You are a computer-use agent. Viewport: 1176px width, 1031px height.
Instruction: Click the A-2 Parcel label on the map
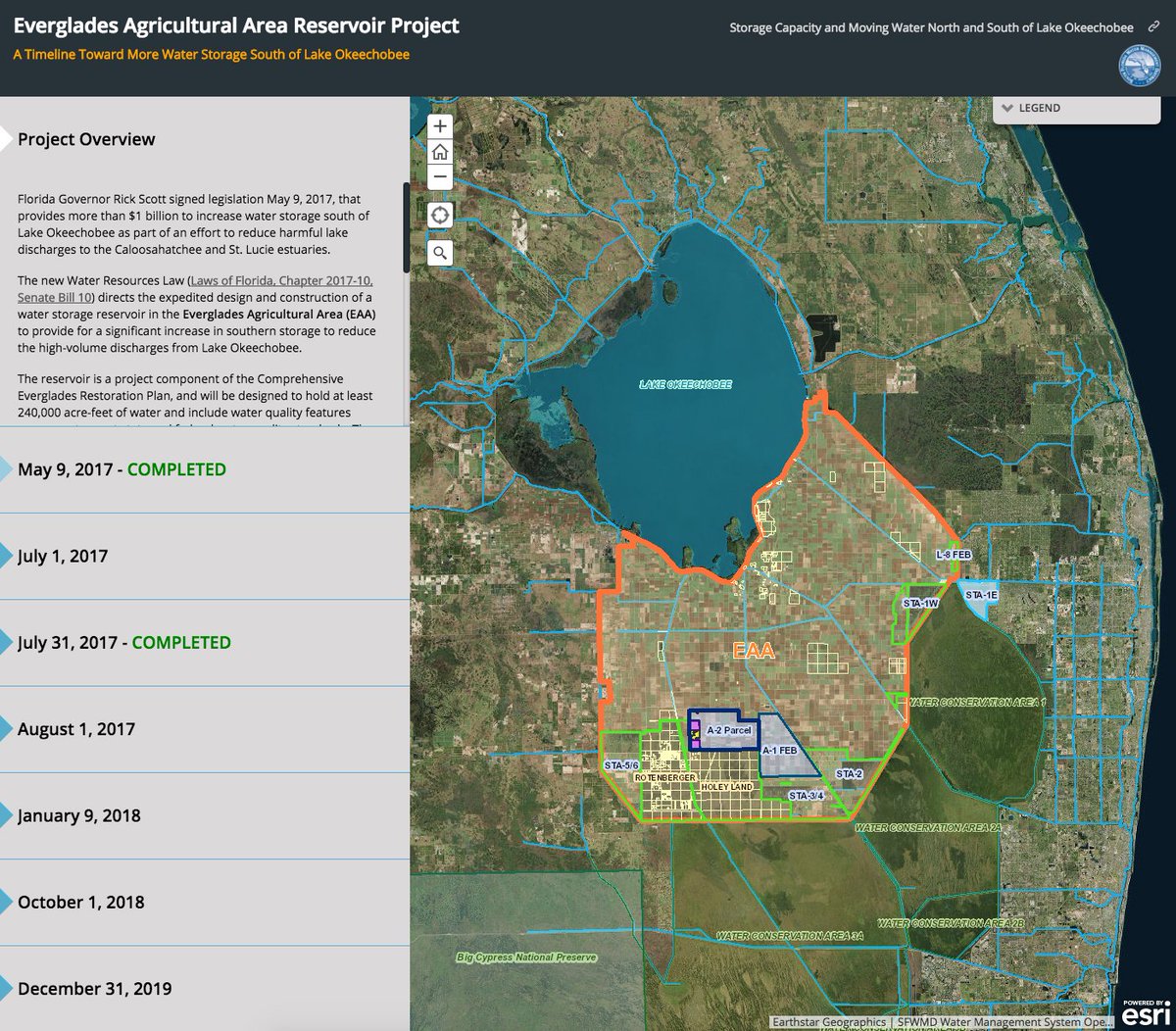click(728, 729)
